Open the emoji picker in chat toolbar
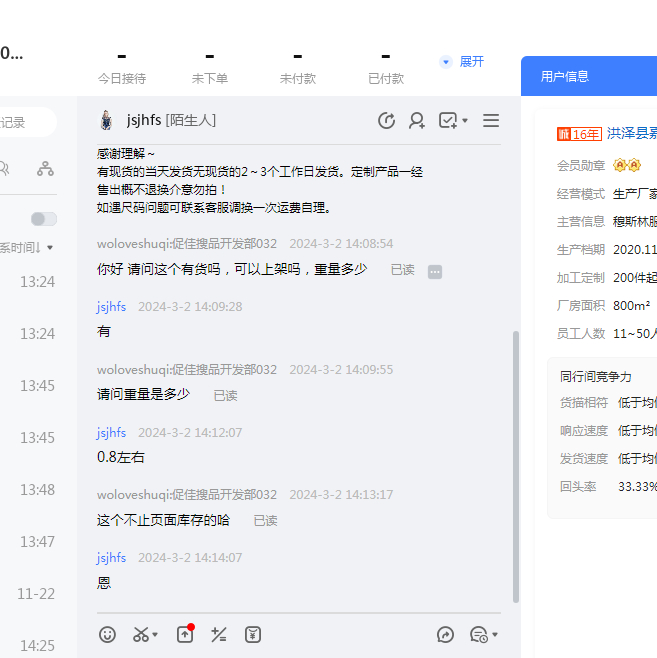This screenshot has width=657, height=658. pyautogui.click(x=108, y=634)
